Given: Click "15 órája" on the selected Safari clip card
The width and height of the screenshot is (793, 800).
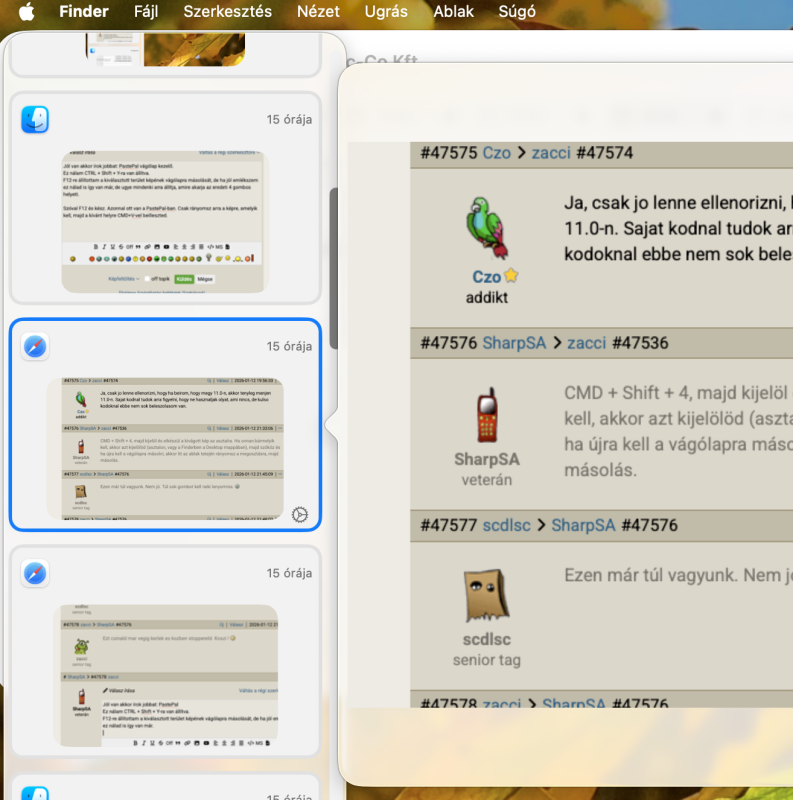Looking at the screenshot, I should click(x=289, y=346).
